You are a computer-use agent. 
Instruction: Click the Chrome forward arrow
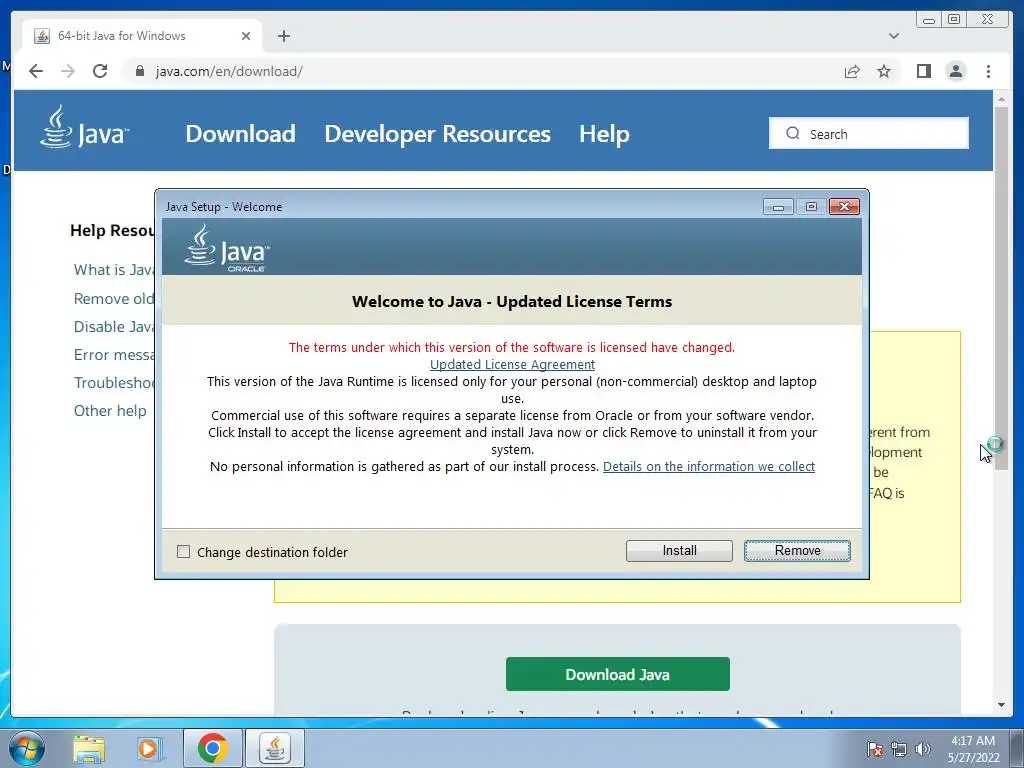coord(68,71)
